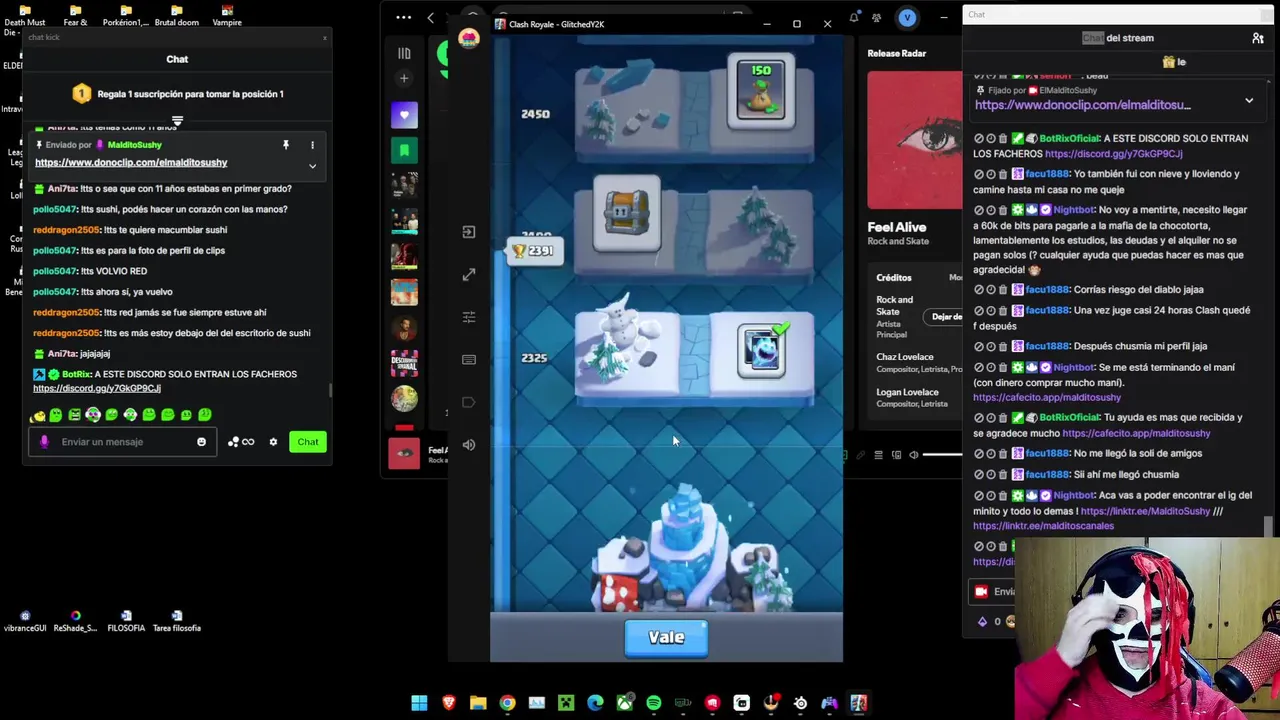Click Kick chat points infinity icon
This screenshot has height=720, width=1280.
coord(248,442)
